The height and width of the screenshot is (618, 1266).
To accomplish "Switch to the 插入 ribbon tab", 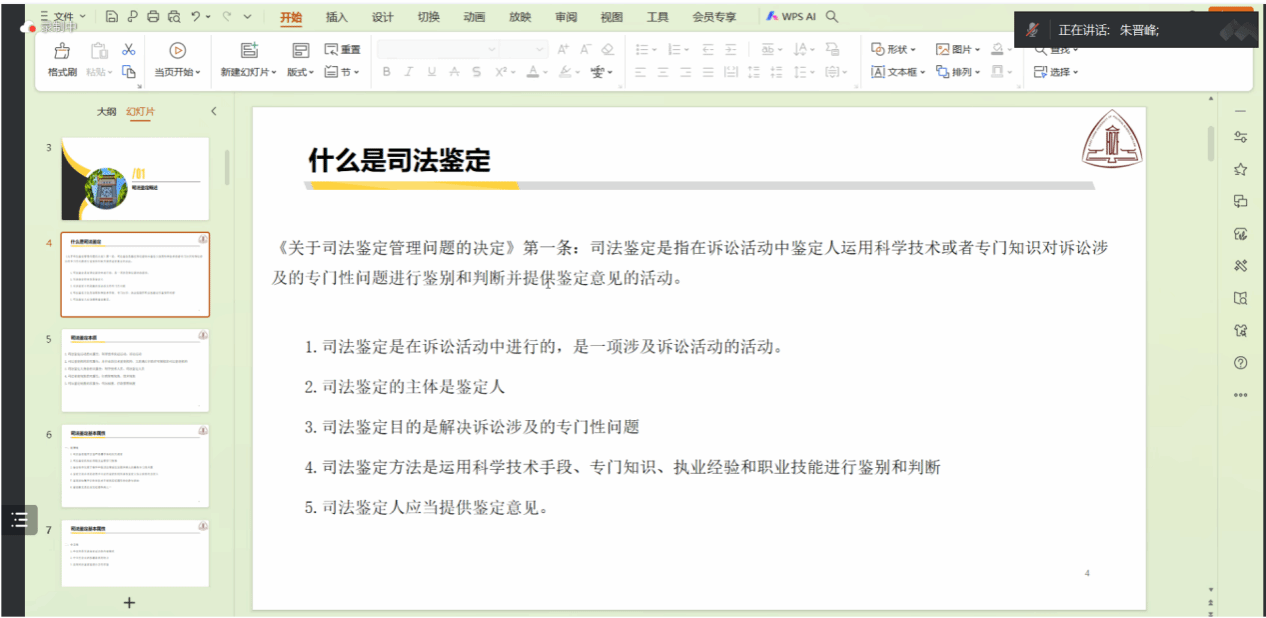I will pos(337,17).
